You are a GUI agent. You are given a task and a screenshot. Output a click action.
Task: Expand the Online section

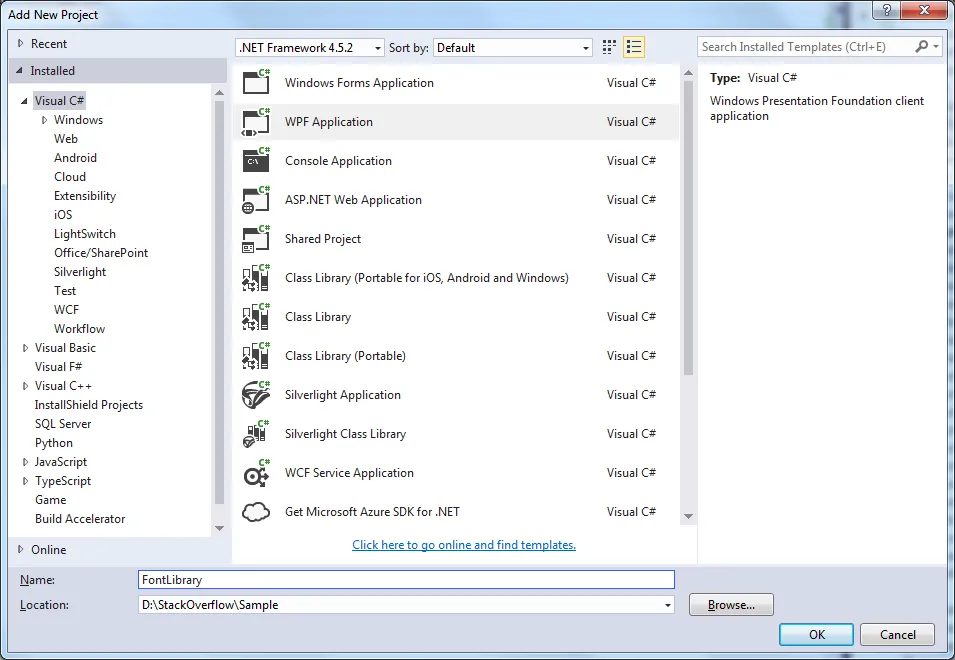[x=20, y=549]
